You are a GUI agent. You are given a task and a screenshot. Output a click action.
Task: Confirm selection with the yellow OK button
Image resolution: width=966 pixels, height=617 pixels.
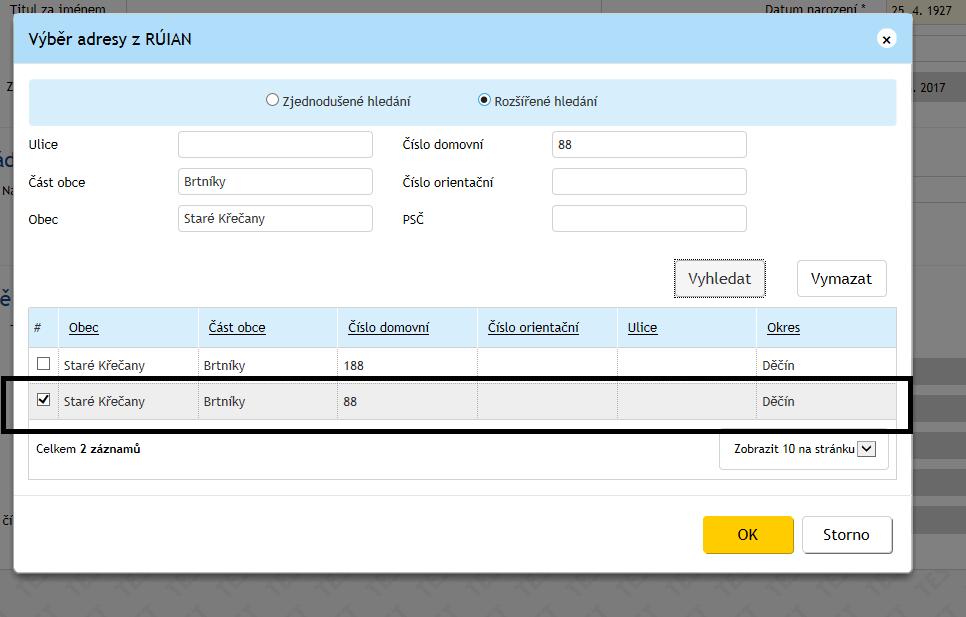coord(748,534)
